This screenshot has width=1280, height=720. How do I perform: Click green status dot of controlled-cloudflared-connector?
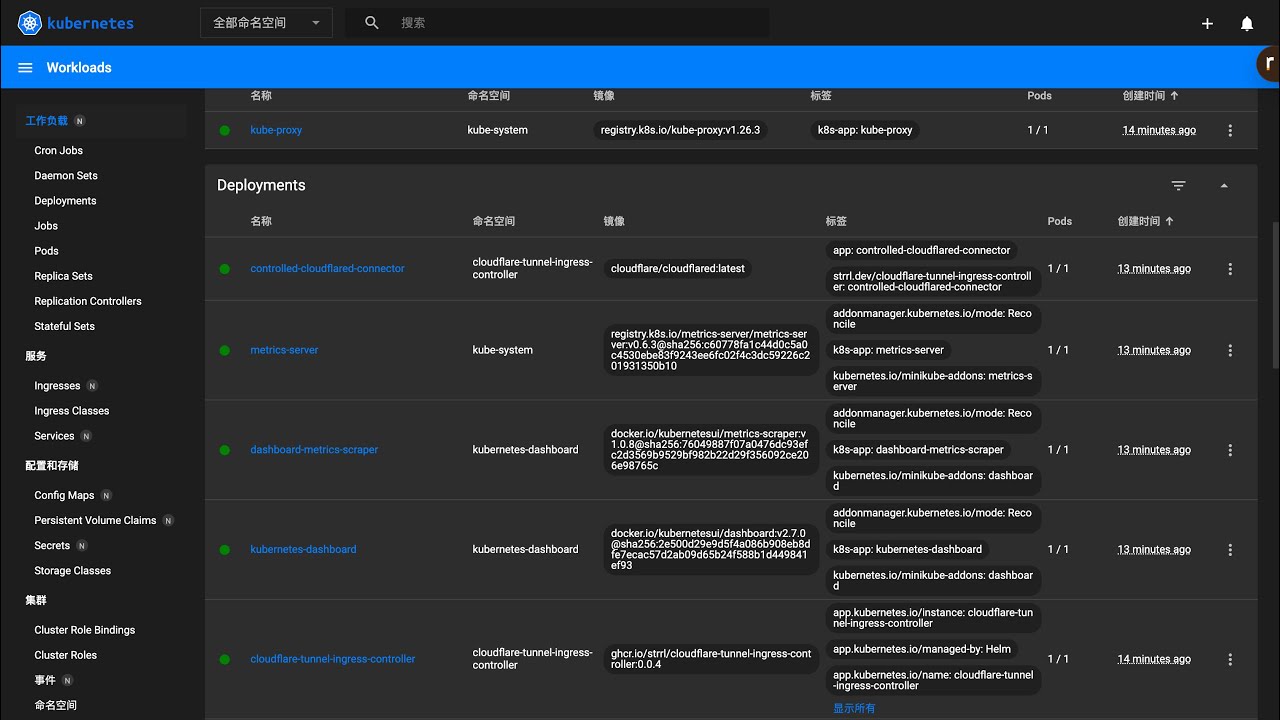point(225,269)
